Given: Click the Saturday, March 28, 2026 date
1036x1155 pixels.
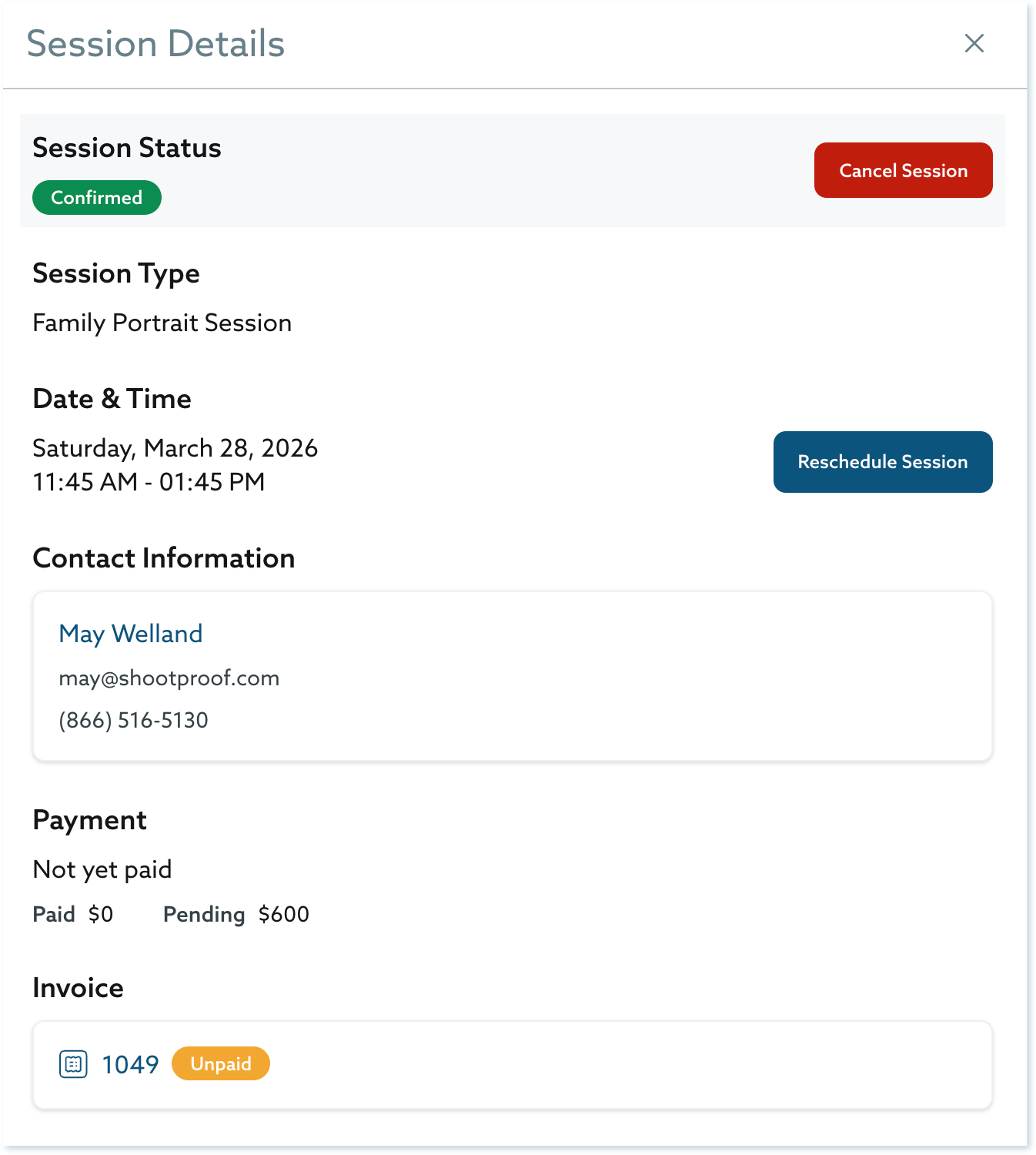Looking at the screenshot, I should (x=175, y=448).
